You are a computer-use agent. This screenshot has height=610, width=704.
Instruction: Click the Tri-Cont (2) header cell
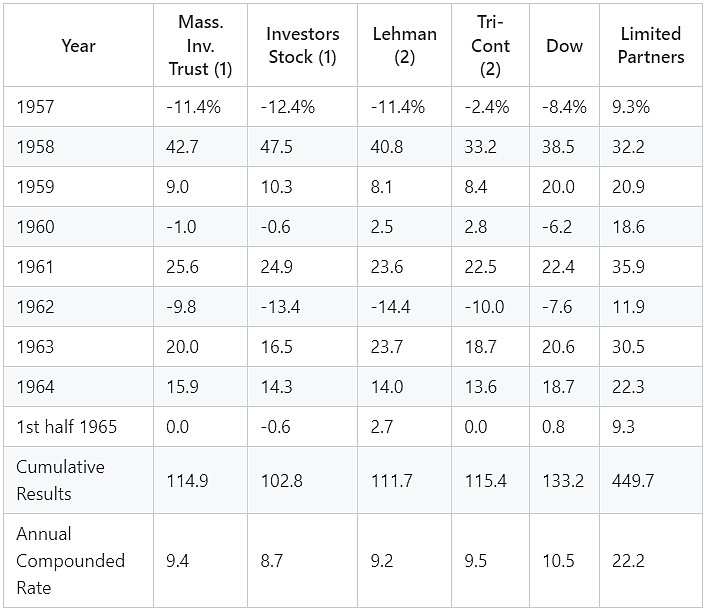click(495, 46)
